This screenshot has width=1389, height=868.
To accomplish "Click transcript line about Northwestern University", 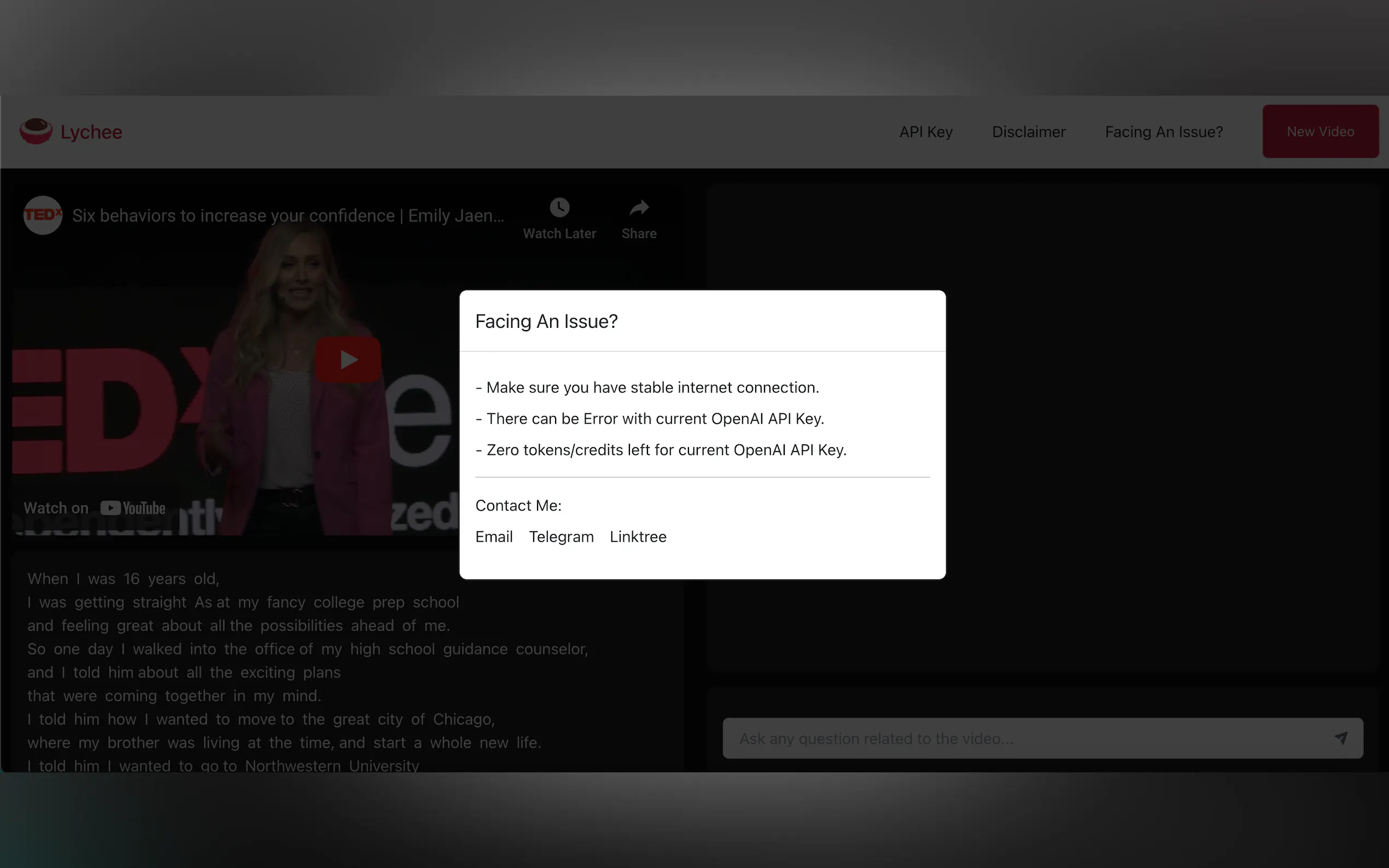I will coord(223,765).
